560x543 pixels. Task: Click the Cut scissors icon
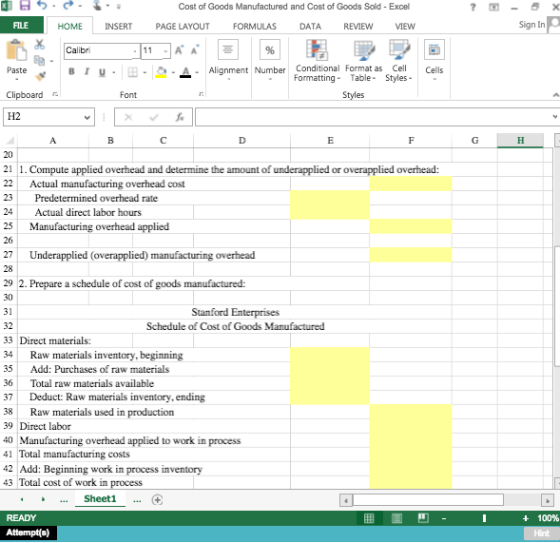pos(39,45)
